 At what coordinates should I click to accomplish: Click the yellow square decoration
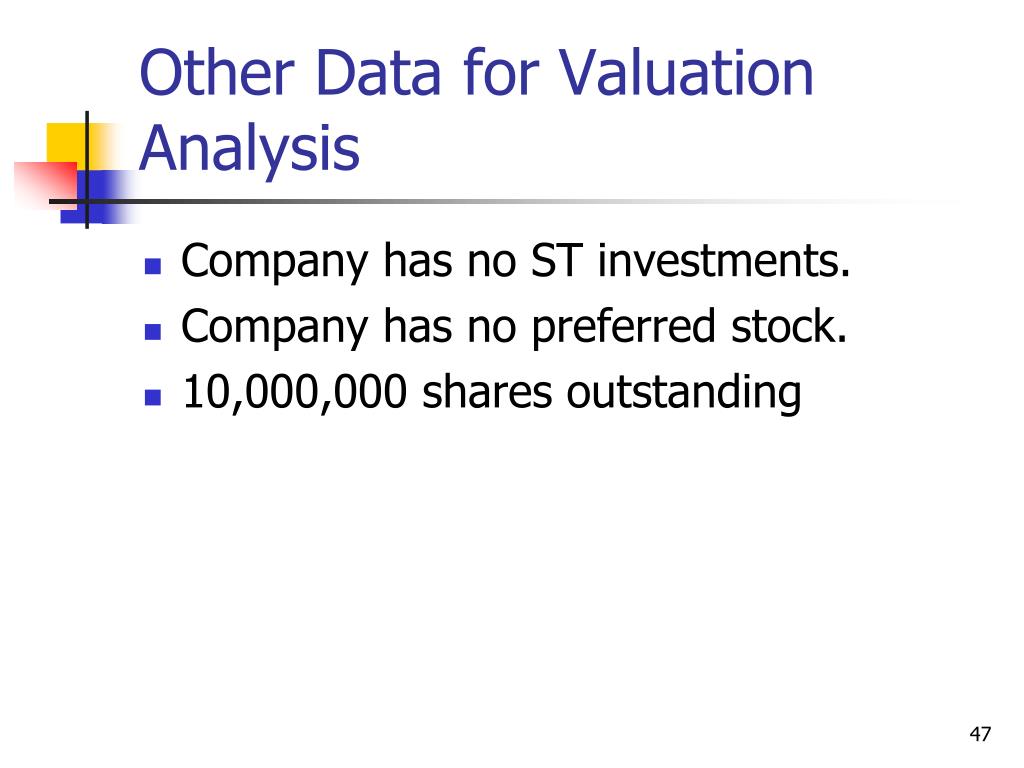(67, 144)
